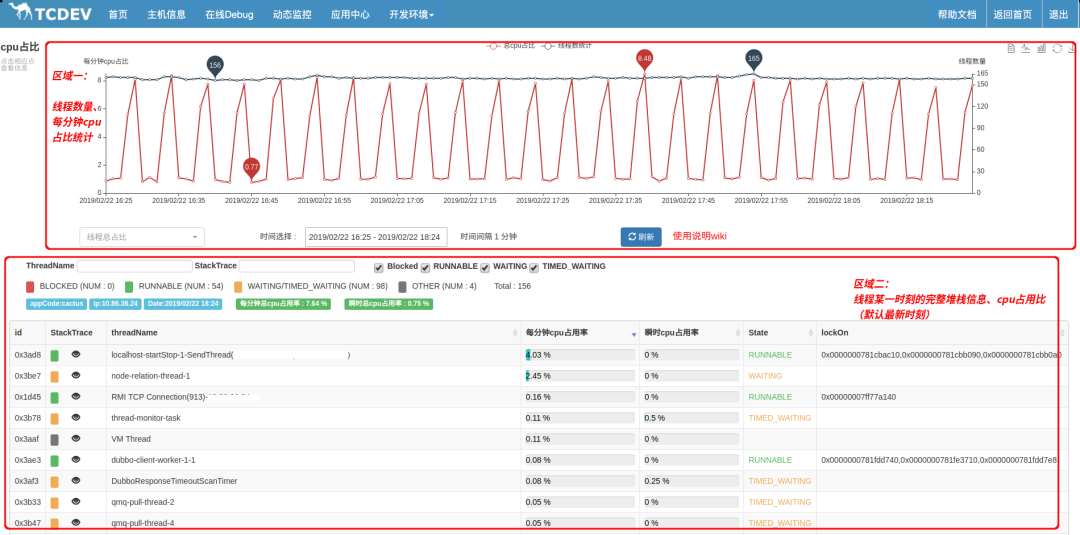Click gray state square of 0x3aaf row
Screen dimensions: 1080x535
coord(55,439)
